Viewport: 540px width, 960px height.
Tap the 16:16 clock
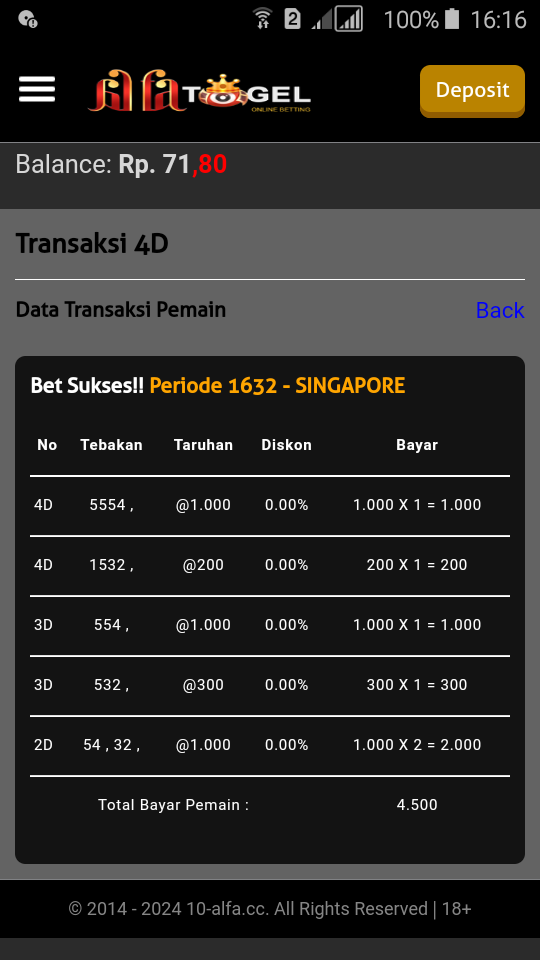tap(498, 20)
